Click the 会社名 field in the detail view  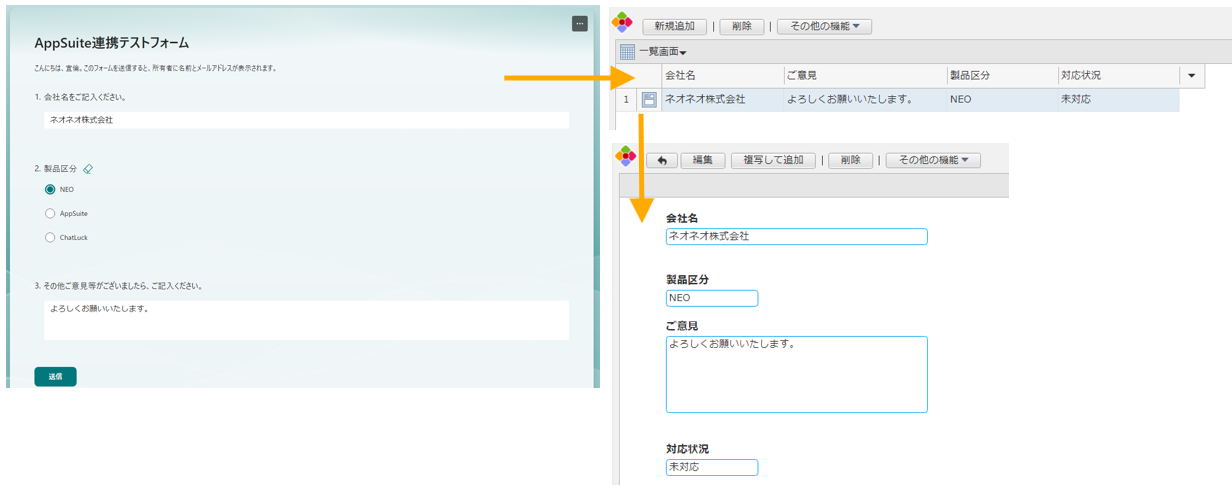pyautogui.click(x=796, y=236)
